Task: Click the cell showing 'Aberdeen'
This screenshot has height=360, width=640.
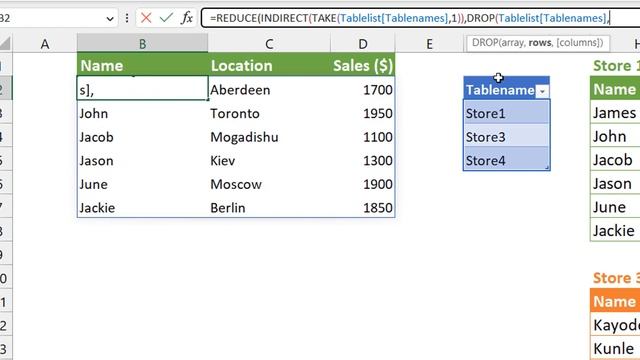Action: point(269,90)
